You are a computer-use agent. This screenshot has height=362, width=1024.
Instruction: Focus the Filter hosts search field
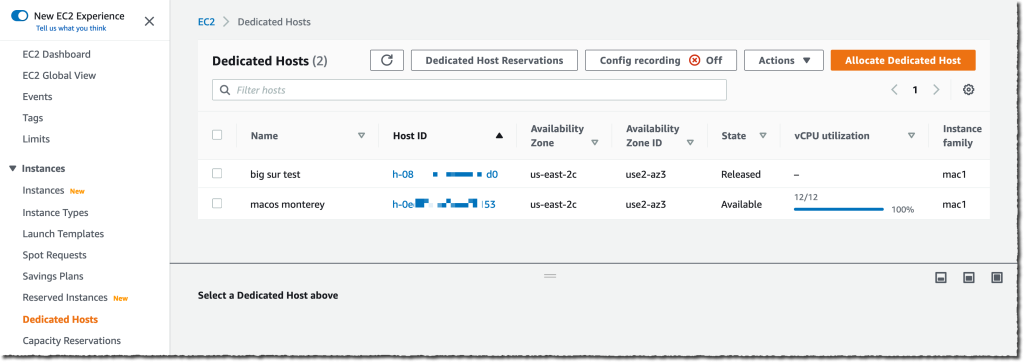click(x=469, y=90)
